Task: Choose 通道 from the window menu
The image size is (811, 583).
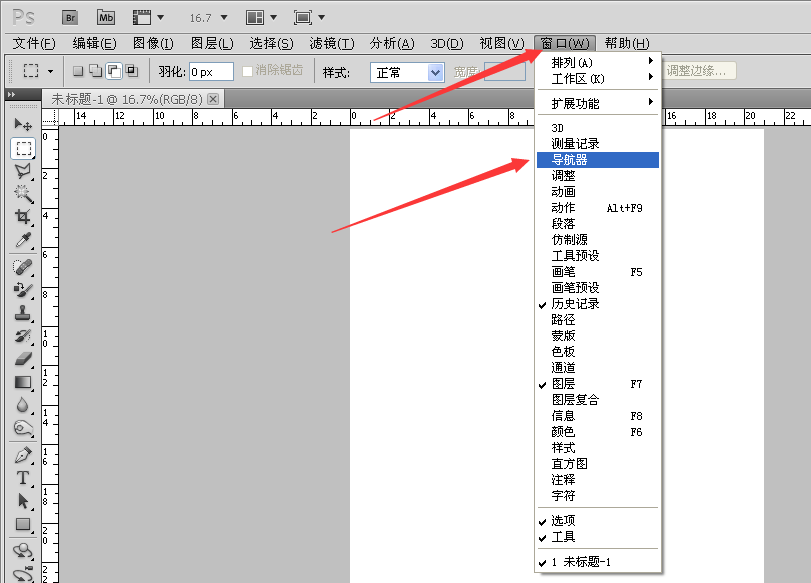Action: (598, 368)
